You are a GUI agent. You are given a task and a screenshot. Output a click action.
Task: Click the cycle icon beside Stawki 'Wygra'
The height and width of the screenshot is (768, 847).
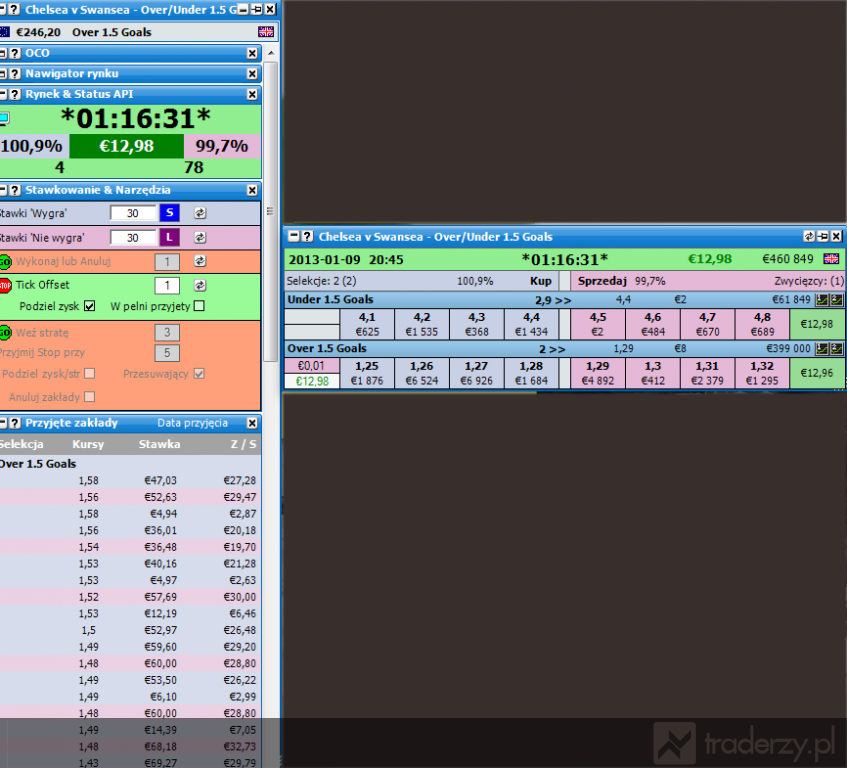200,213
